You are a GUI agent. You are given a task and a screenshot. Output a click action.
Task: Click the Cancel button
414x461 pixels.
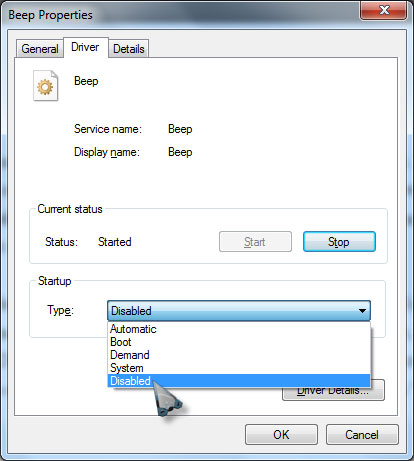click(x=362, y=435)
